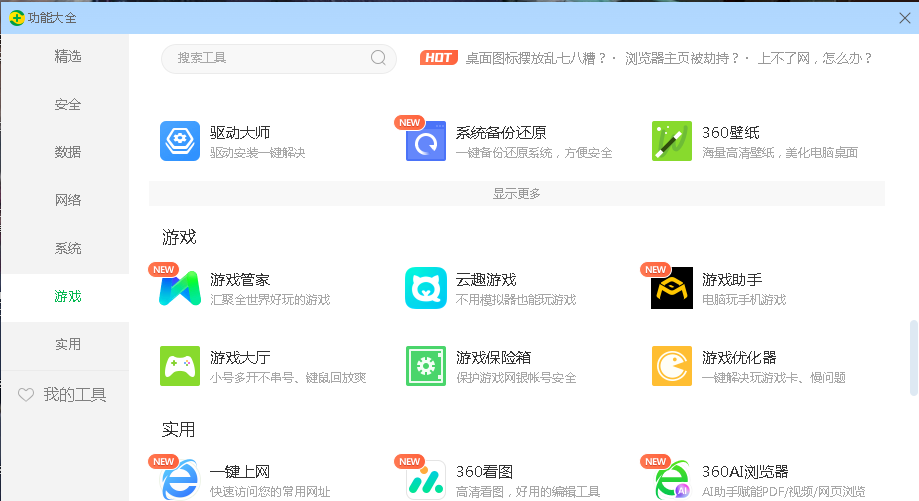Click the 驱动大师 title text
Screen dimensions: 919x501
(x=240, y=132)
